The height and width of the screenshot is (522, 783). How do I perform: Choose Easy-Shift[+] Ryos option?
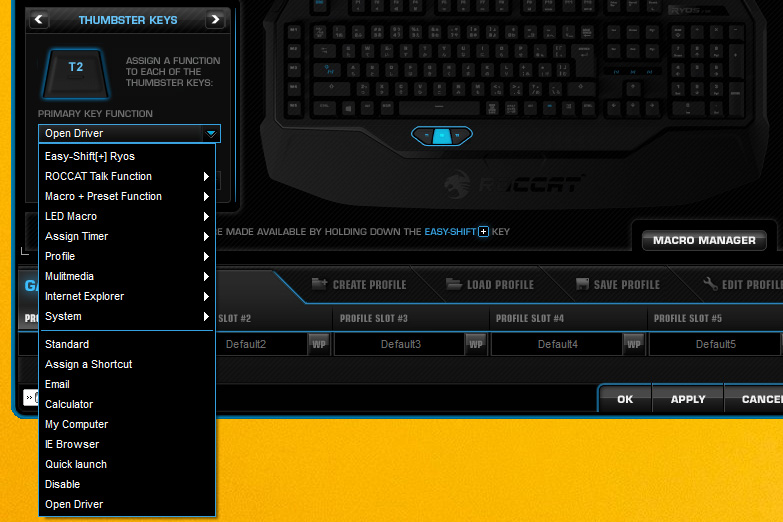[127, 156]
